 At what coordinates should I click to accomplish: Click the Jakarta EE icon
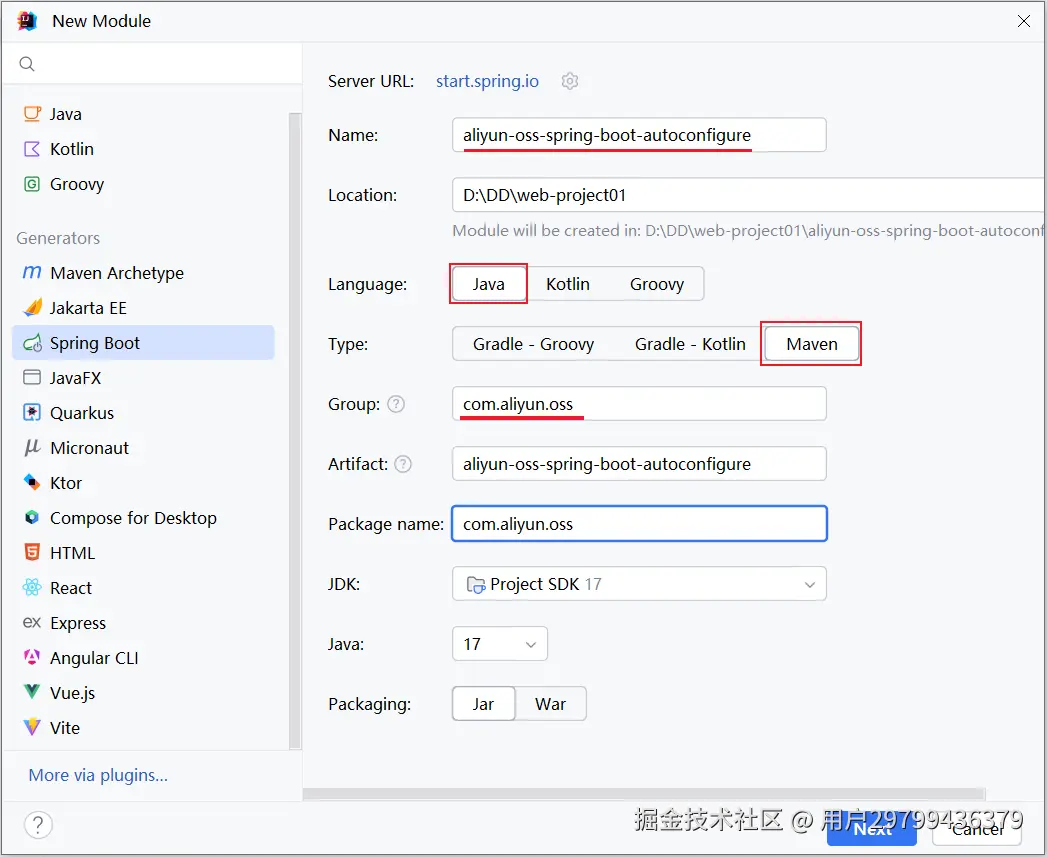click(x=32, y=307)
